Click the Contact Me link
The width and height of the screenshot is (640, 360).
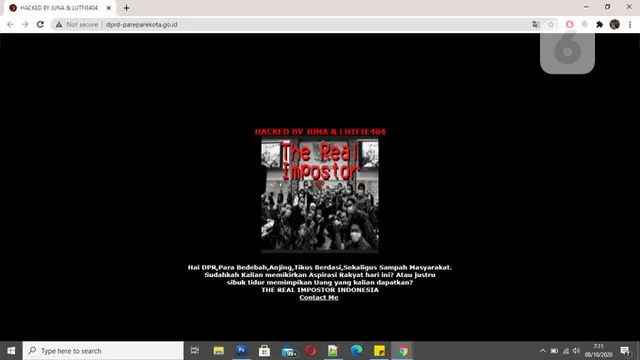click(319, 297)
